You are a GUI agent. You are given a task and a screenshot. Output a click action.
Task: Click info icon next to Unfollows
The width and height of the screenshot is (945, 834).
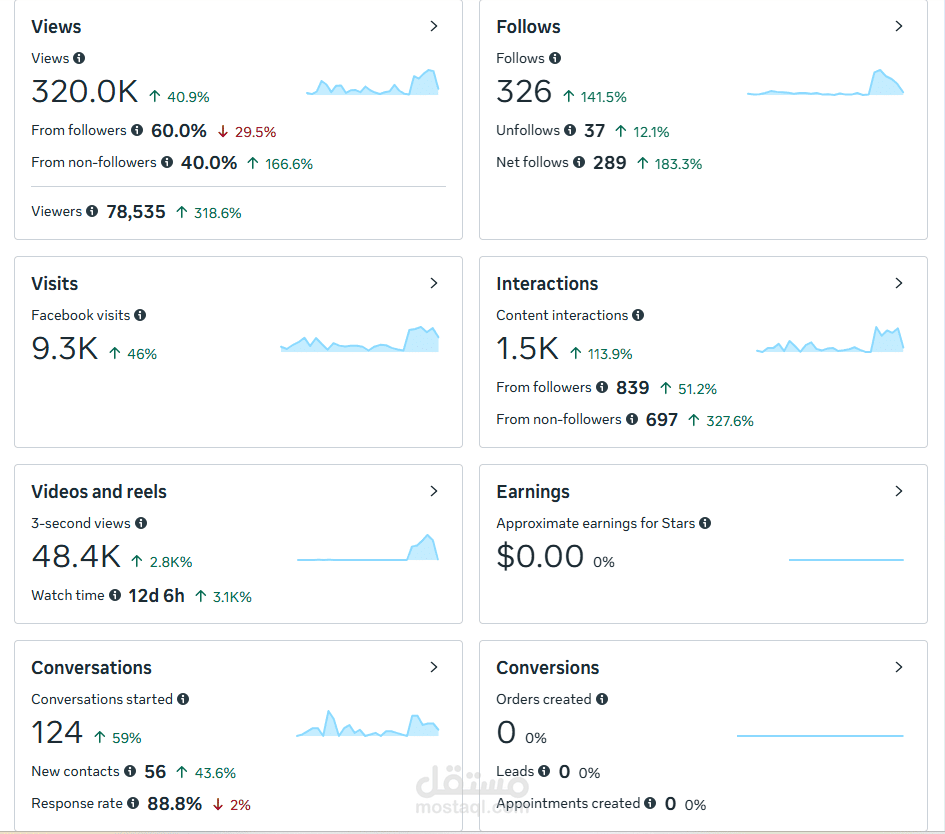570,130
